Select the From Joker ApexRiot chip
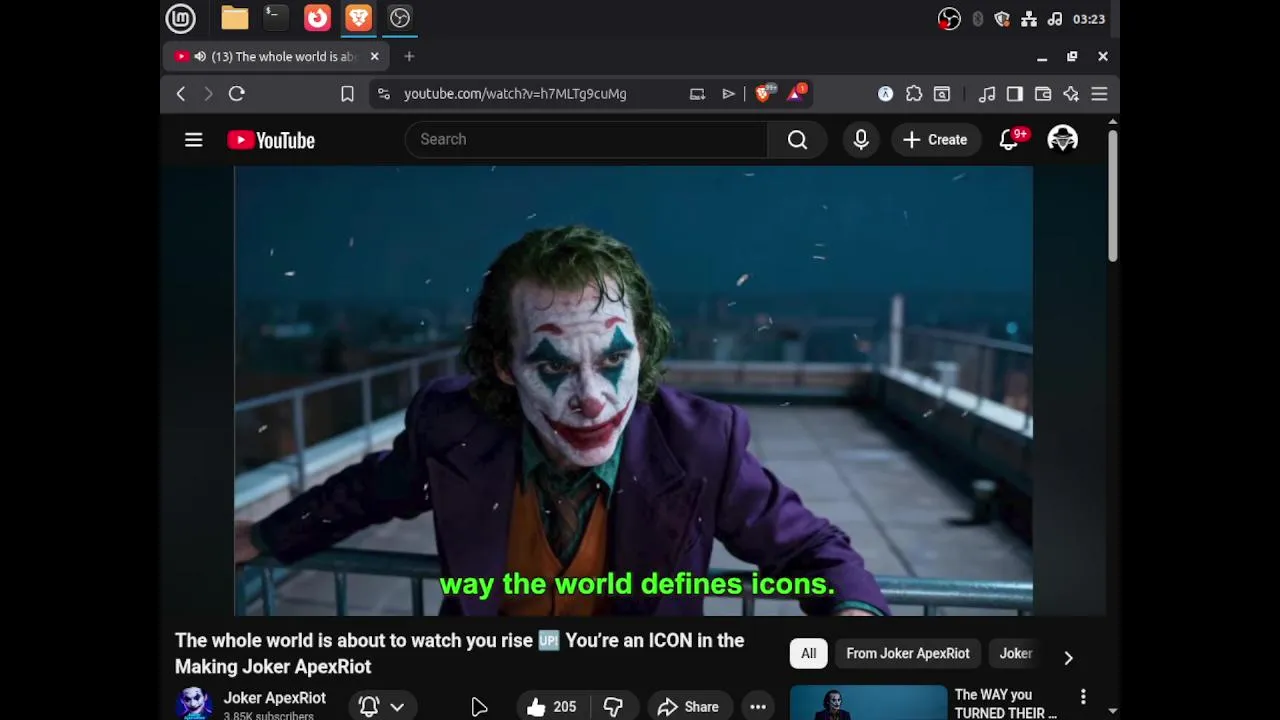This screenshot has height=720, width=1280. coord(908,654)
